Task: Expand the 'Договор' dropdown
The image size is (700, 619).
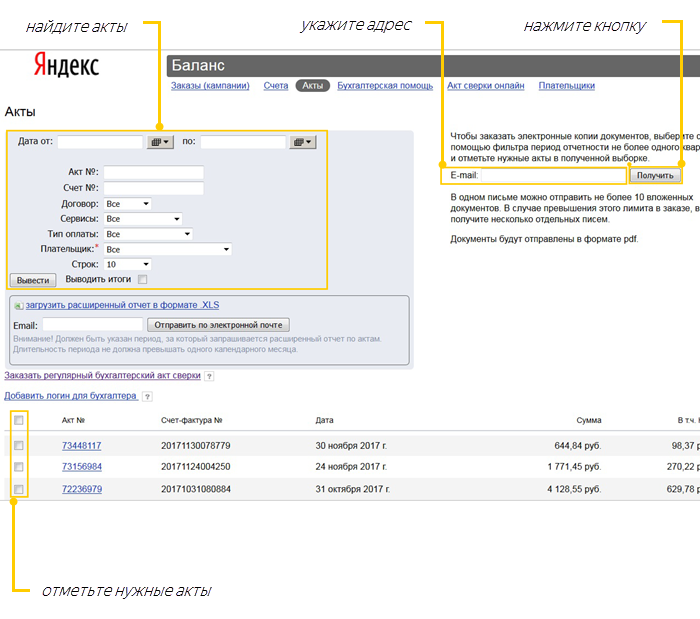Action: pos(128,204)
